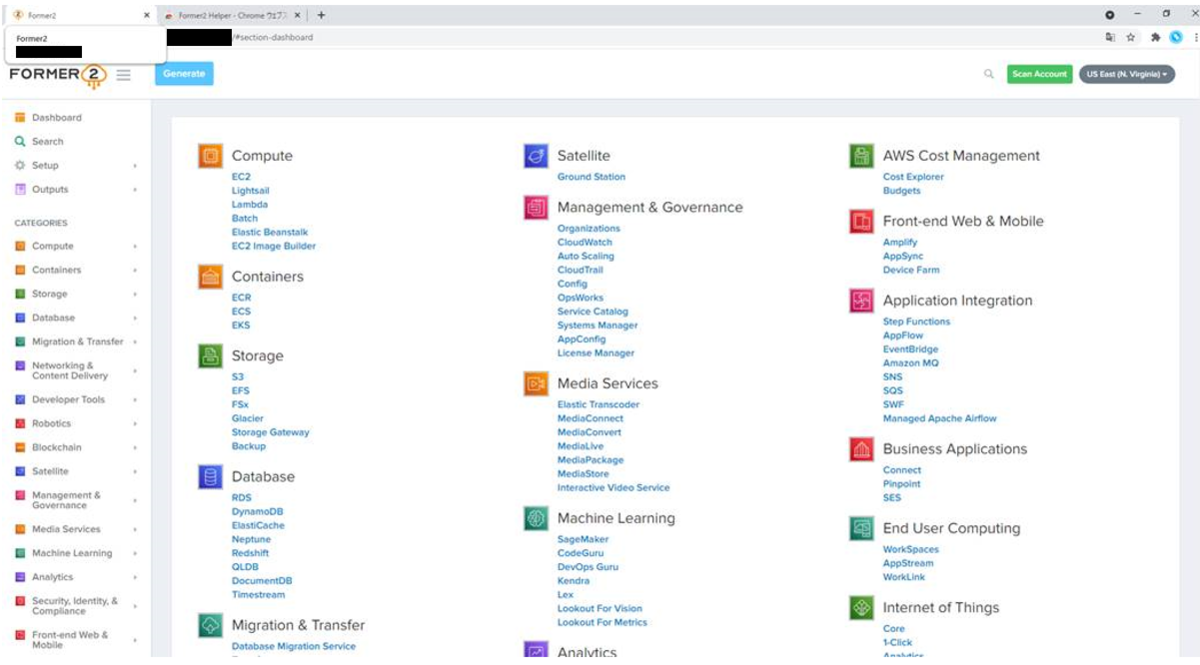Open the EKS link

tap(241, 326)
